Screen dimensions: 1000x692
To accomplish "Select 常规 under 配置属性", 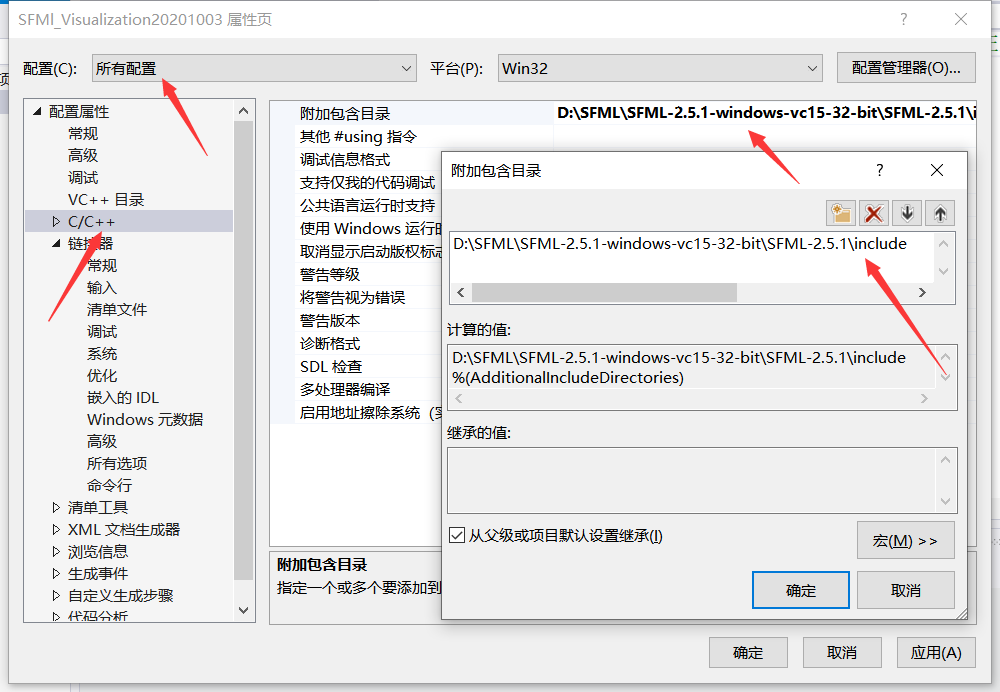I will coord(83,133).
